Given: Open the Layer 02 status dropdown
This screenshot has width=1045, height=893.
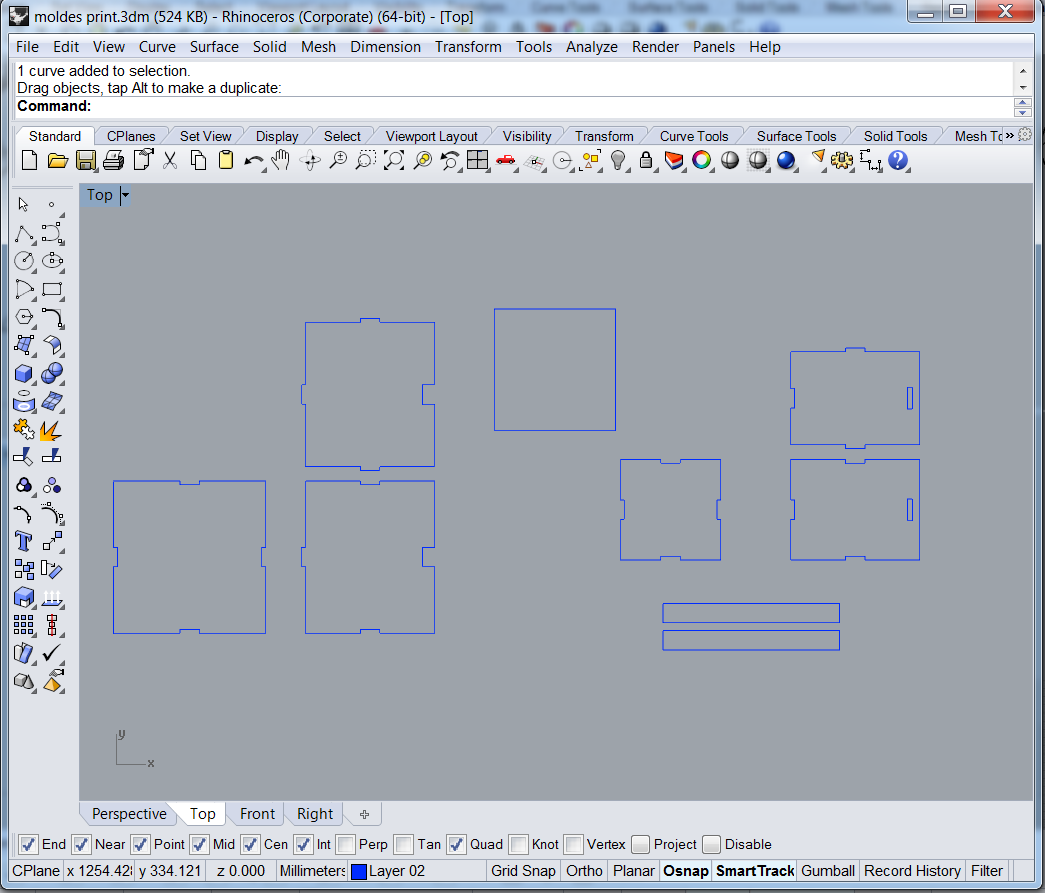Looking at the screenshot, I should (x=417, y=871).
